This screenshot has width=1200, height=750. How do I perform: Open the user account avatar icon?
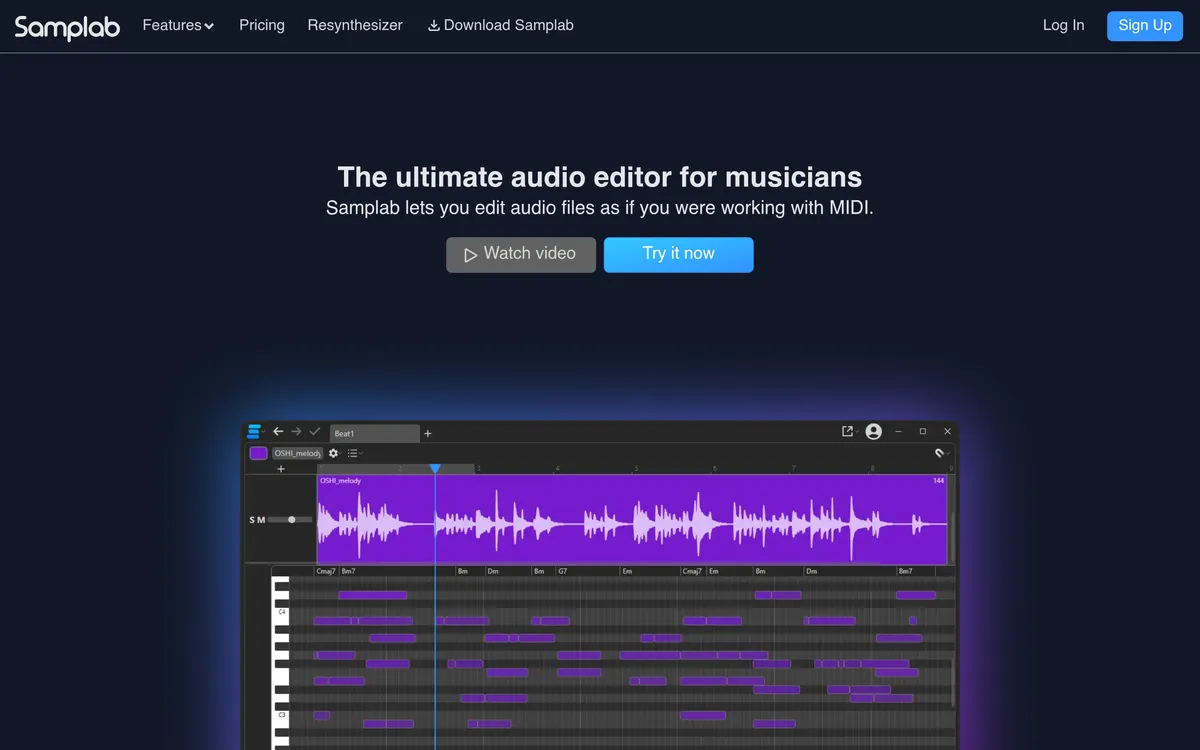[x=873, y=431]
